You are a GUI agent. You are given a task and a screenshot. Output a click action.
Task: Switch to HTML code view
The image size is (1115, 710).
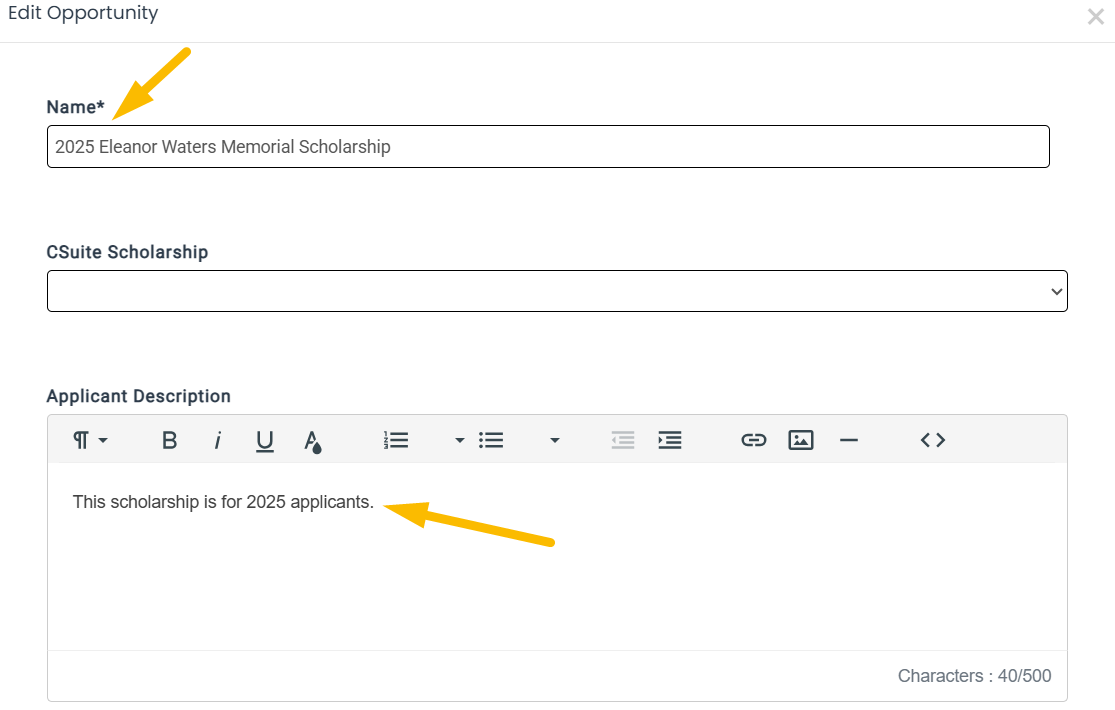tap(933, 440)
